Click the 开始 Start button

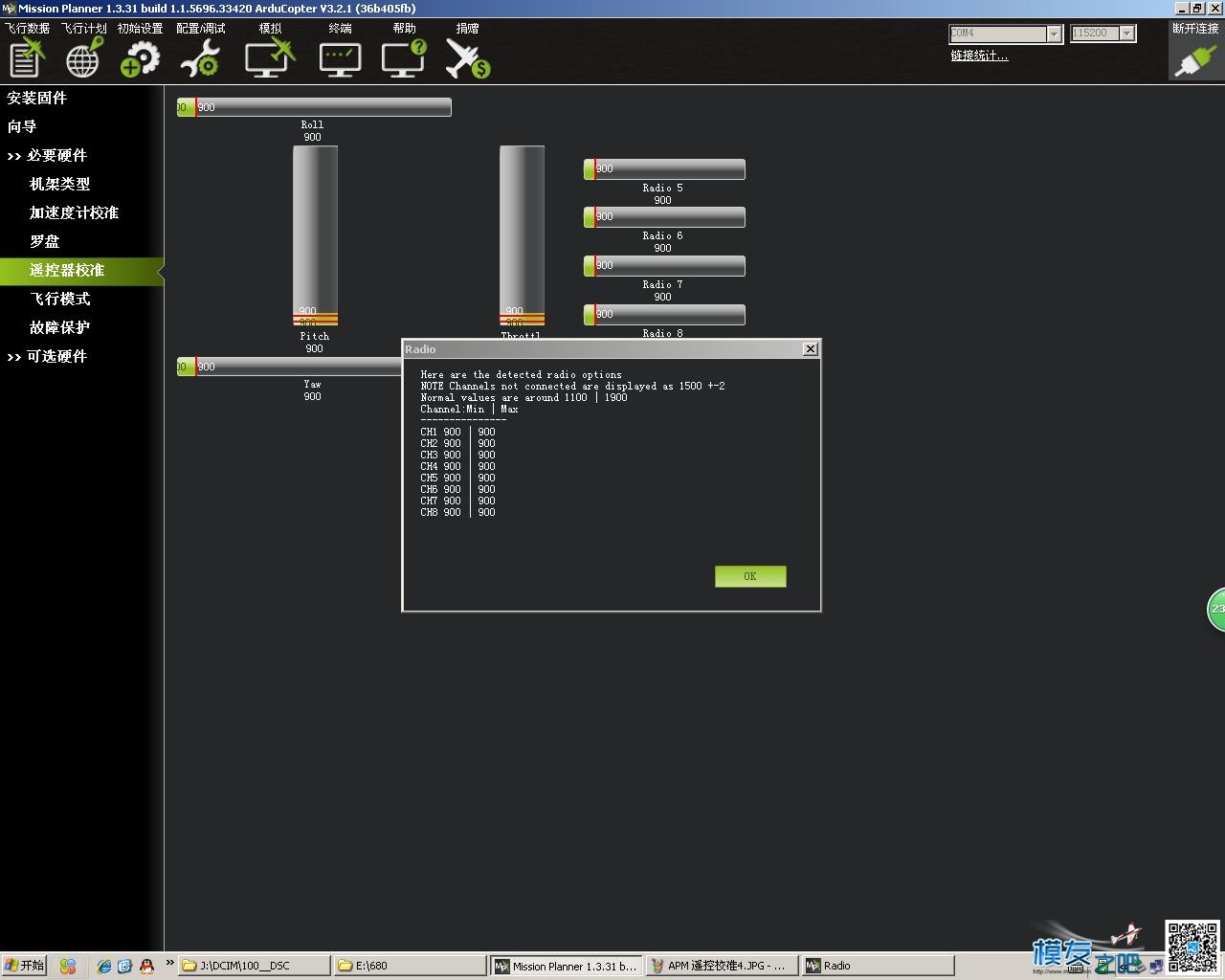[x=24, y=966]
